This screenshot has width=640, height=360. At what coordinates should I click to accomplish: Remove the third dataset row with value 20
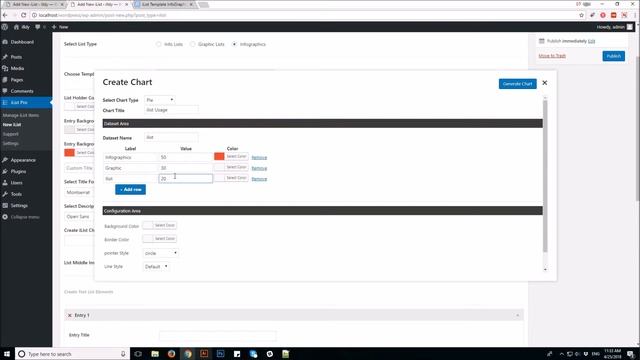[x=259, y=179]
